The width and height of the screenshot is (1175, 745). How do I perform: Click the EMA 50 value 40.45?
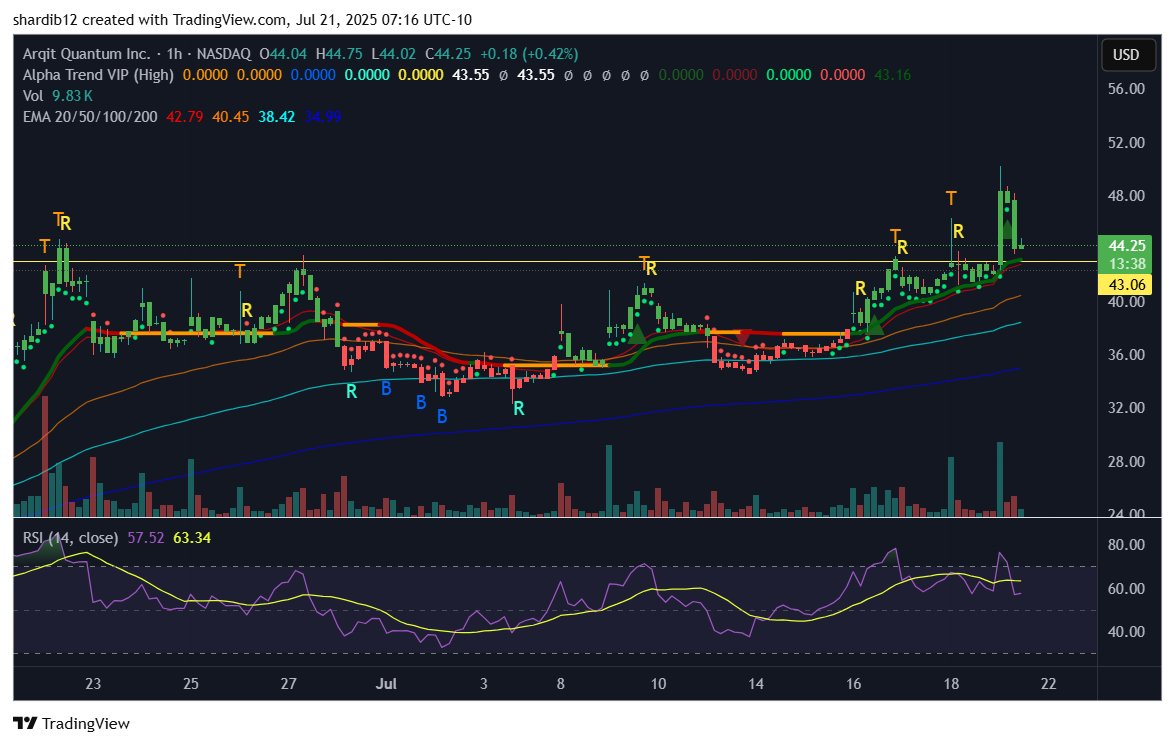pyautogui.click(x=231, y=117)
